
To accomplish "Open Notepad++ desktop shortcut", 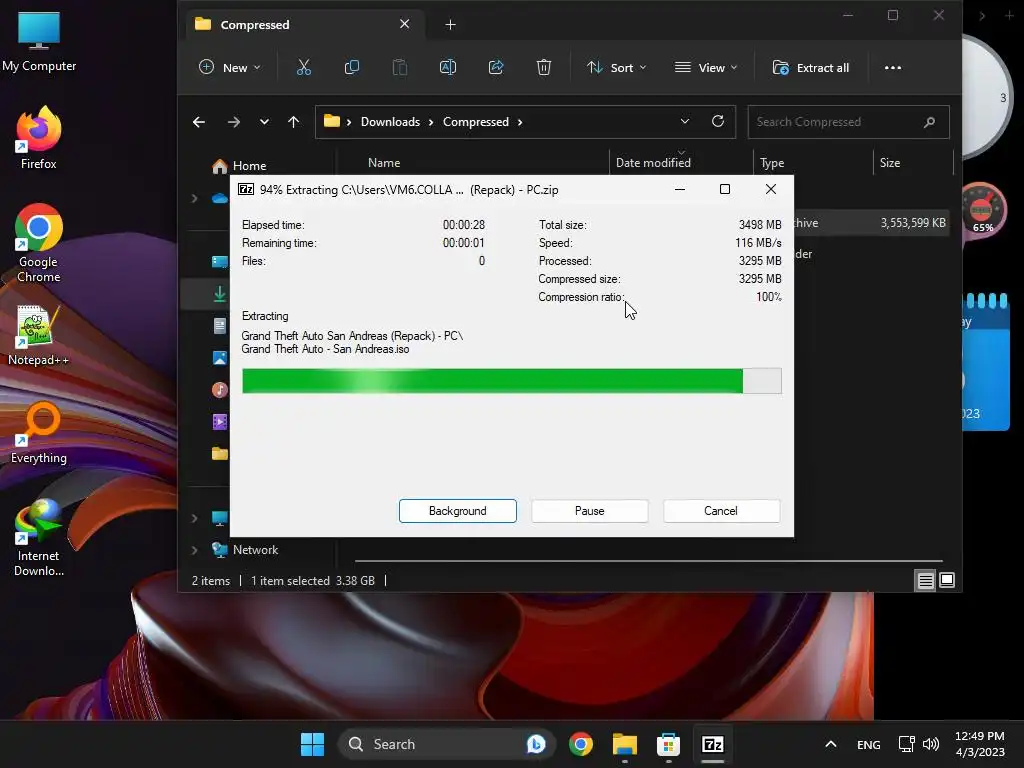I will pyautogui.click(x=39, y=335).
